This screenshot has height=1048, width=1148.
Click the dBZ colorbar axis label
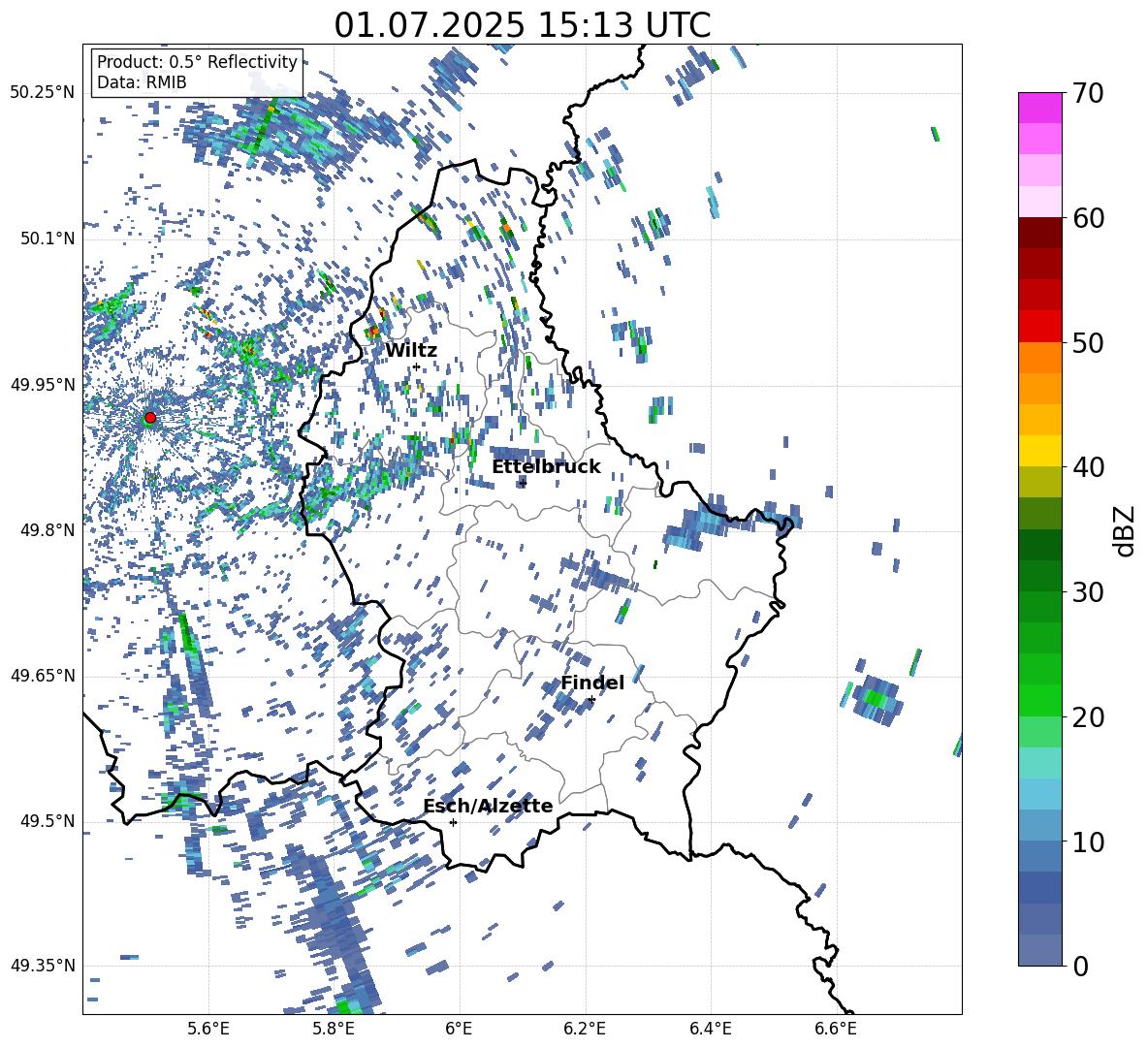[1123, 530]
